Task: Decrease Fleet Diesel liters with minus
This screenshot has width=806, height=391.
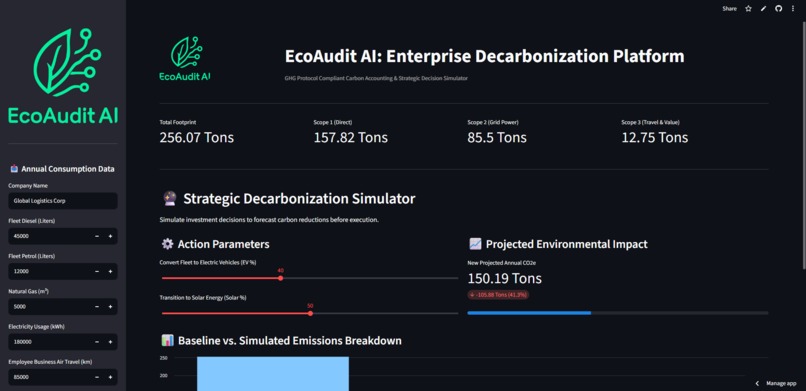Action: [x=97, y=236]
